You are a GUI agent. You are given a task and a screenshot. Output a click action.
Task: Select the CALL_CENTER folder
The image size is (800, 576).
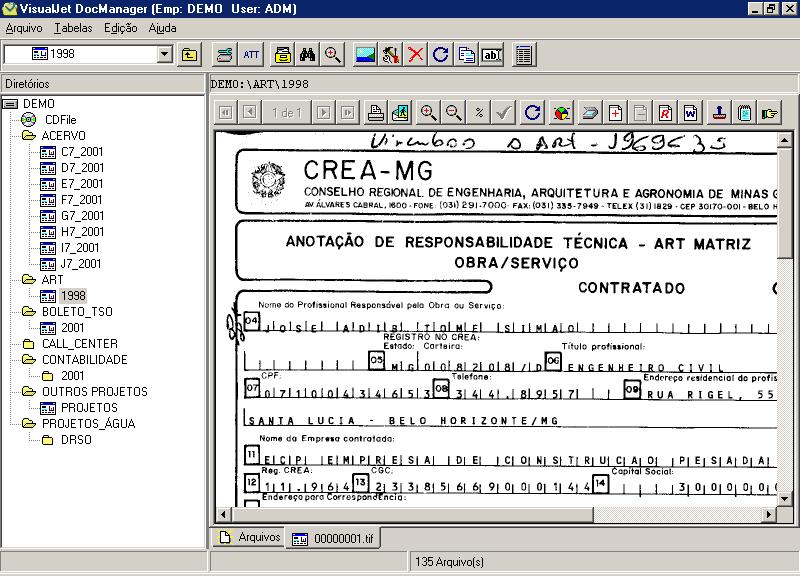[x=80, y=344]
